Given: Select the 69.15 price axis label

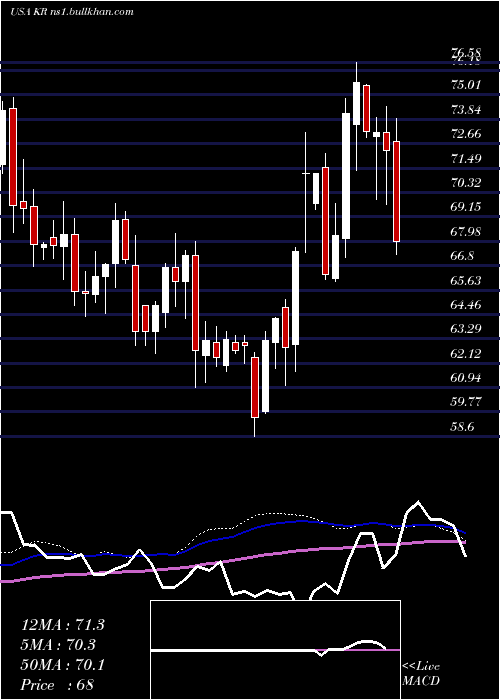Looking at the screenshot, I should click(x=467, y=207).
